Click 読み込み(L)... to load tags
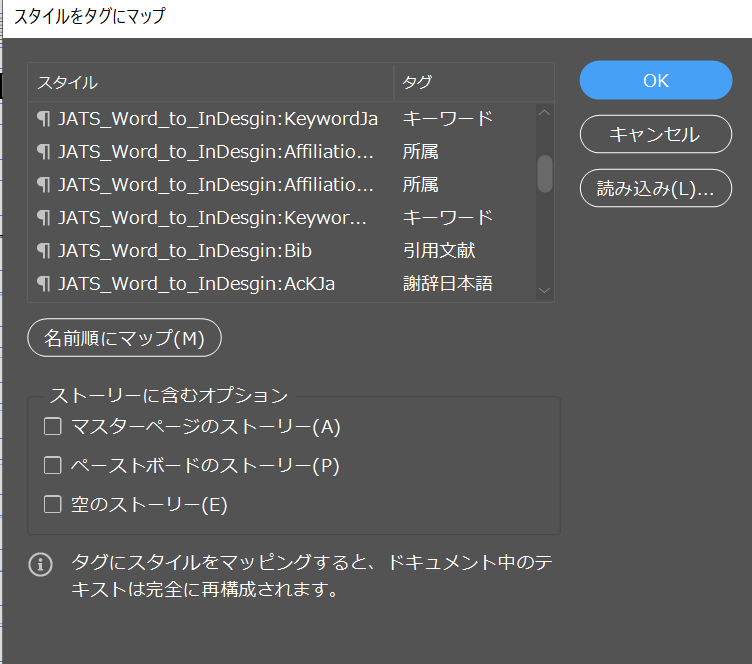Viewport: 752px width, 664px height. point(656,188)
